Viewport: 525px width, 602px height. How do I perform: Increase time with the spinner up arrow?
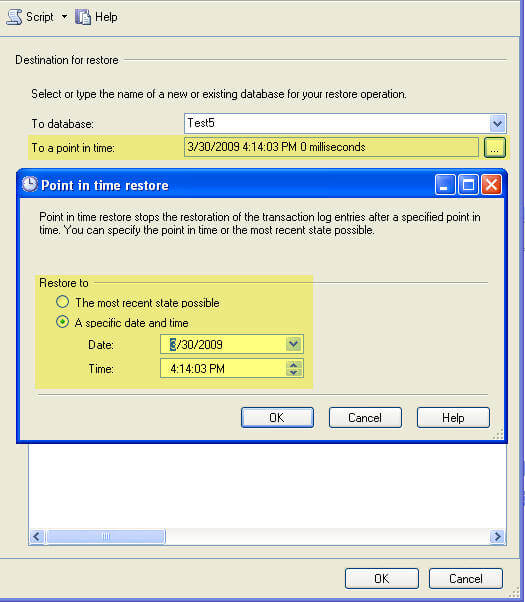pyautogui.click(x=294, y=365)
